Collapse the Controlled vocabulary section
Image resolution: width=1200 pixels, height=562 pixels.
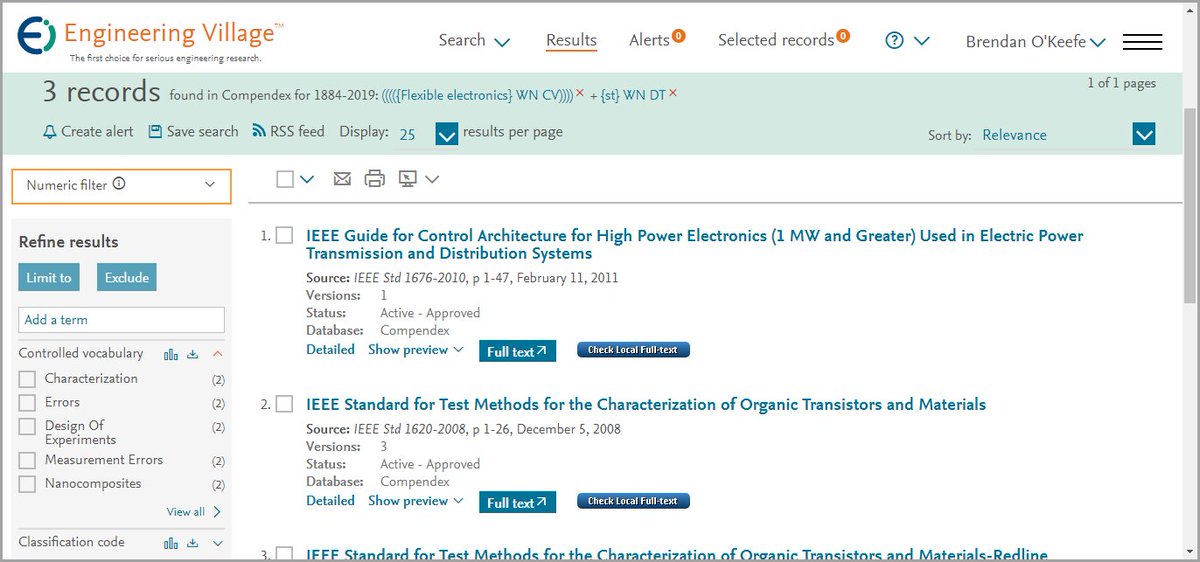[x=217, y=354]
